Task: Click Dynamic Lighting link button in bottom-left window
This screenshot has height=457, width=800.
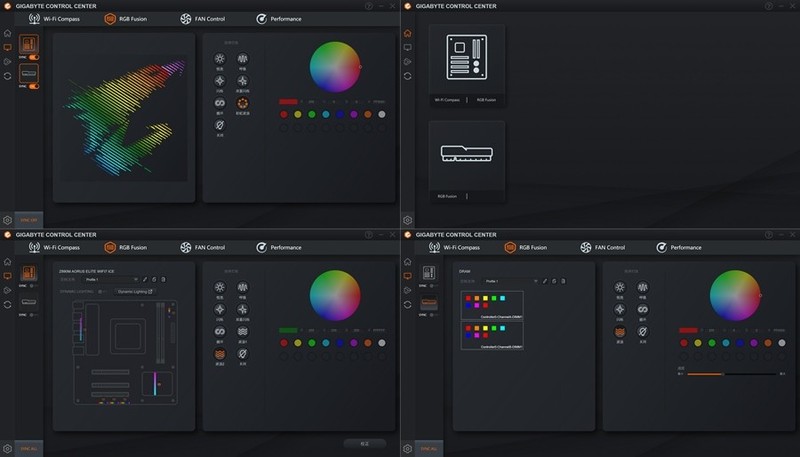Action: pos(135,292)
